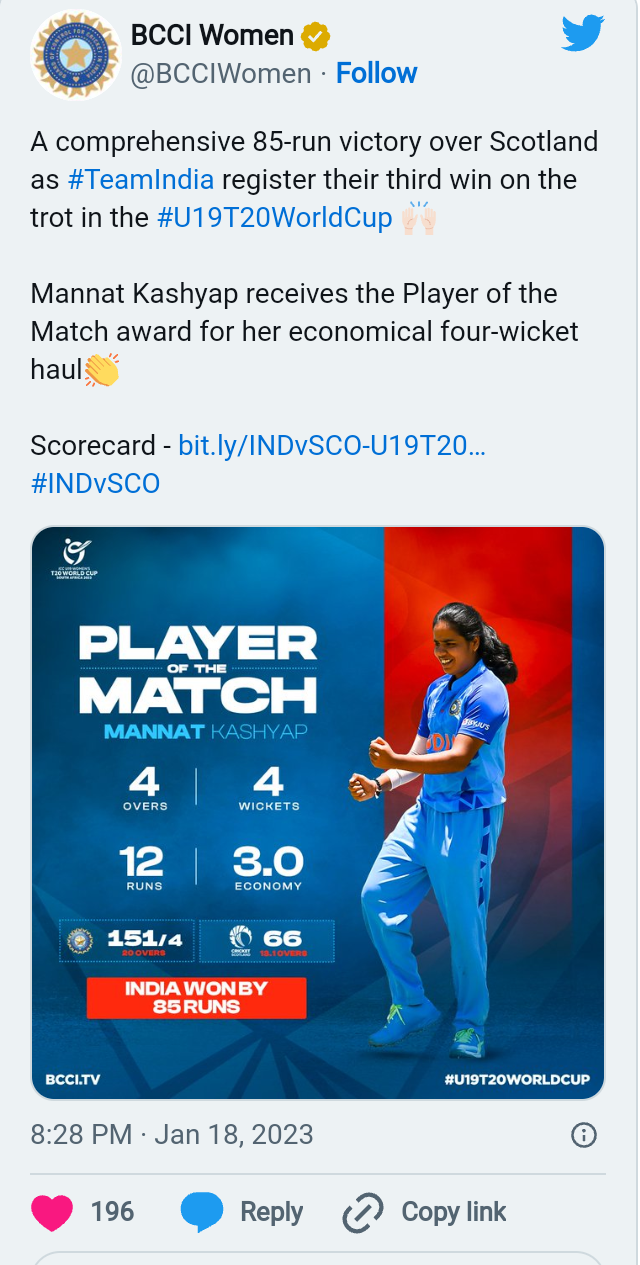Follow the BCCIWomen account

(x=376, y=73)
